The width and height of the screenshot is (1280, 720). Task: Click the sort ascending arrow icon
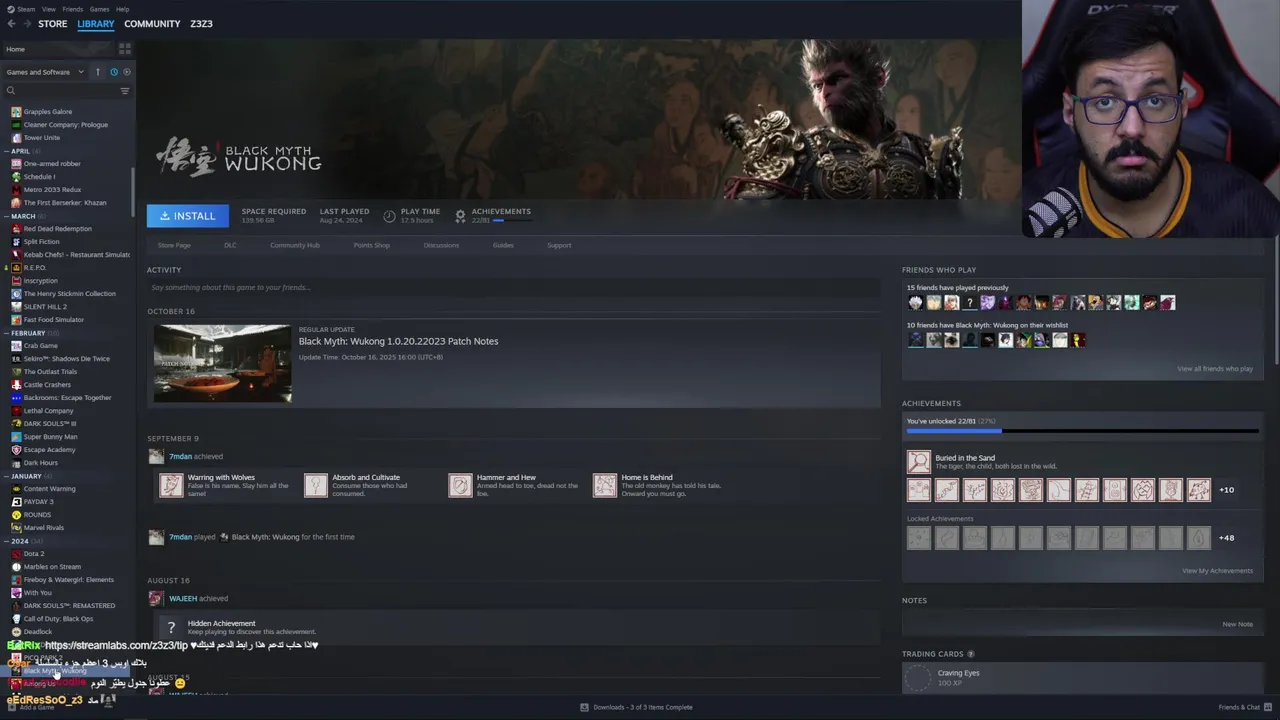(97, 72)
